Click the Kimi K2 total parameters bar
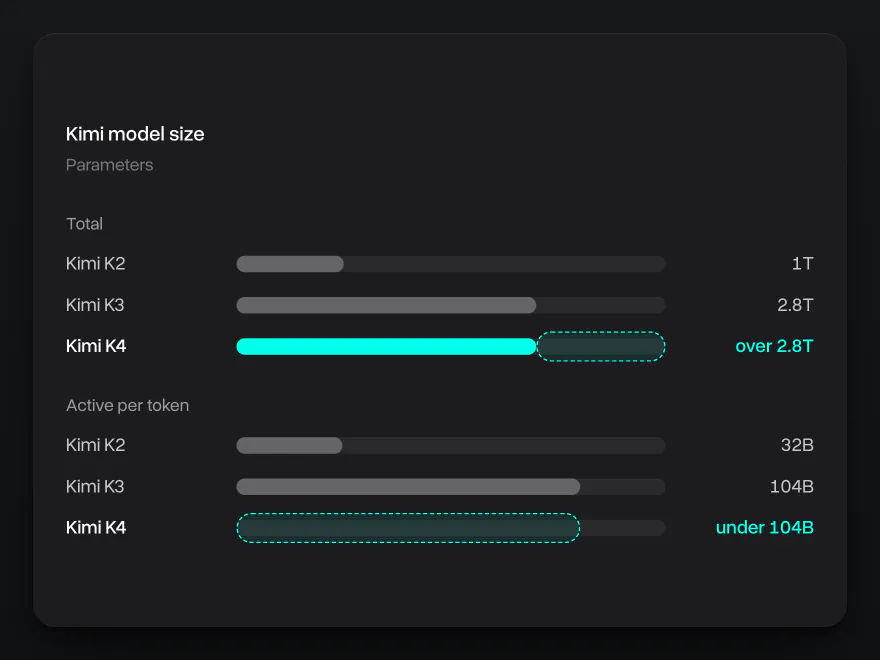Screen dimensions: 880x660 tap(290, 264)
